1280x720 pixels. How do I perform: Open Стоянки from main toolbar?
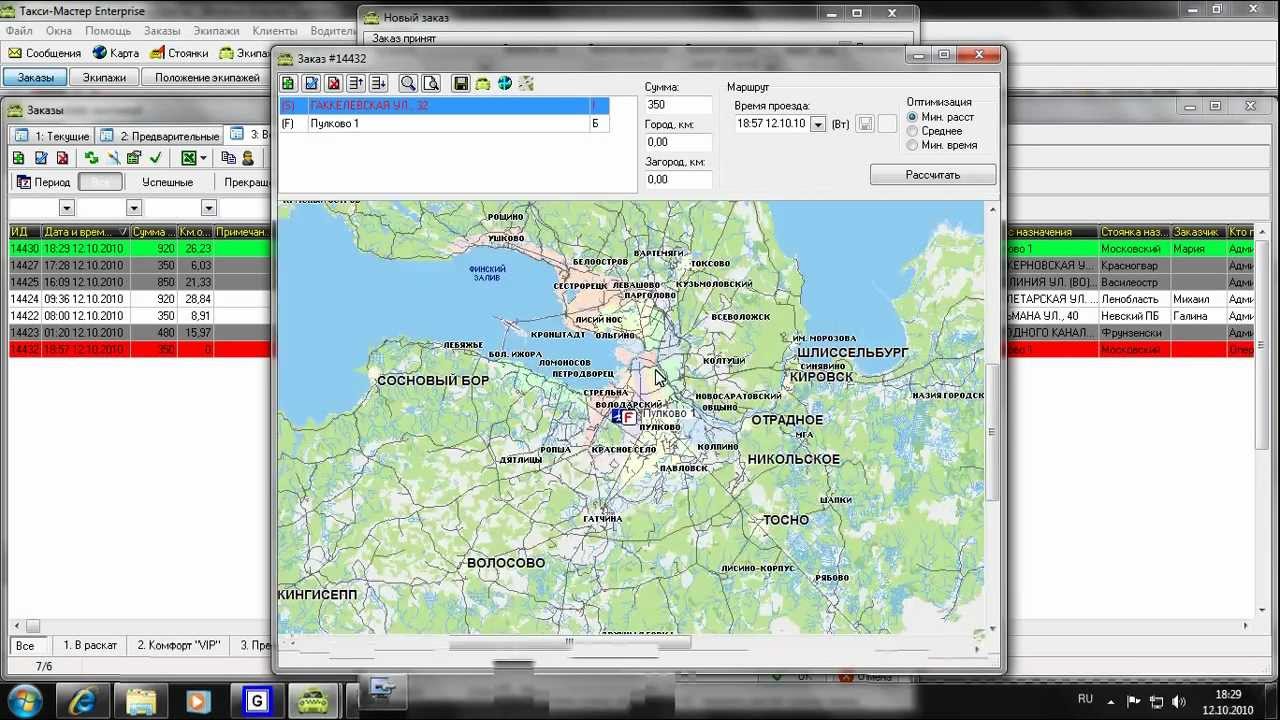pyautogui.click(x=180, y=53)
